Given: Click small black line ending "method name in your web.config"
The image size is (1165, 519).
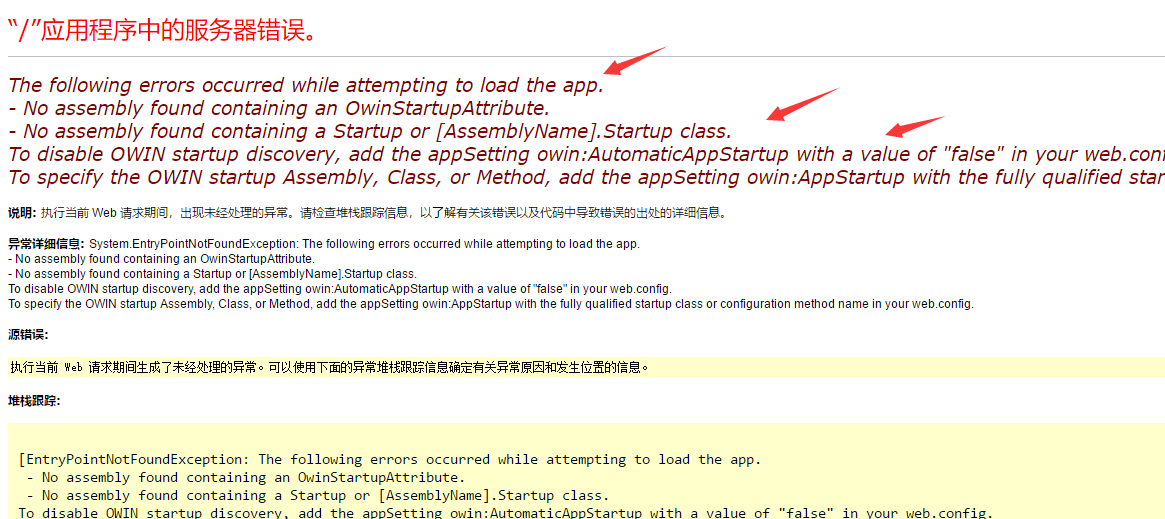Looking at the screenshot, I should pyautogui.click(x=491, y=304).
